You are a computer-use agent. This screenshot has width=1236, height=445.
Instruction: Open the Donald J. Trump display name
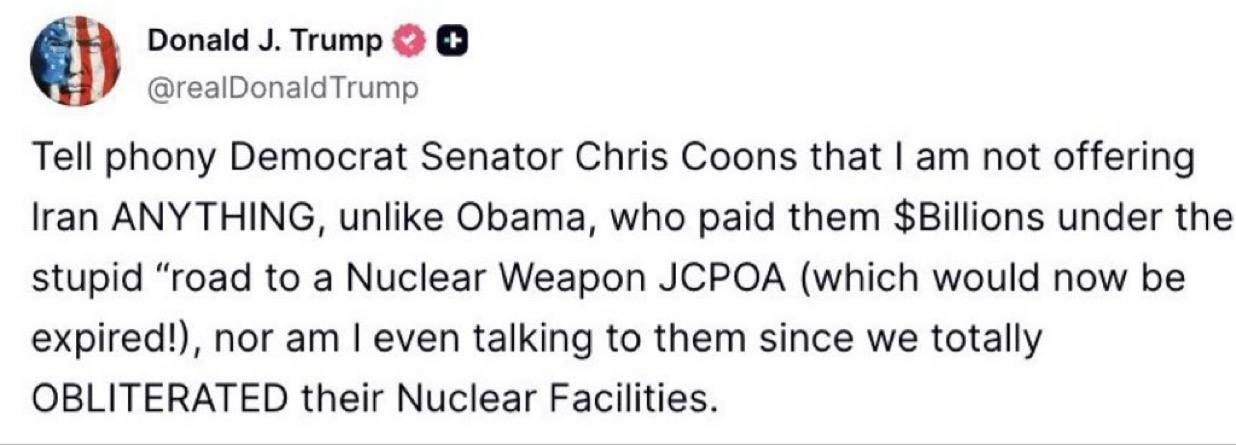(x=264, y=42)
